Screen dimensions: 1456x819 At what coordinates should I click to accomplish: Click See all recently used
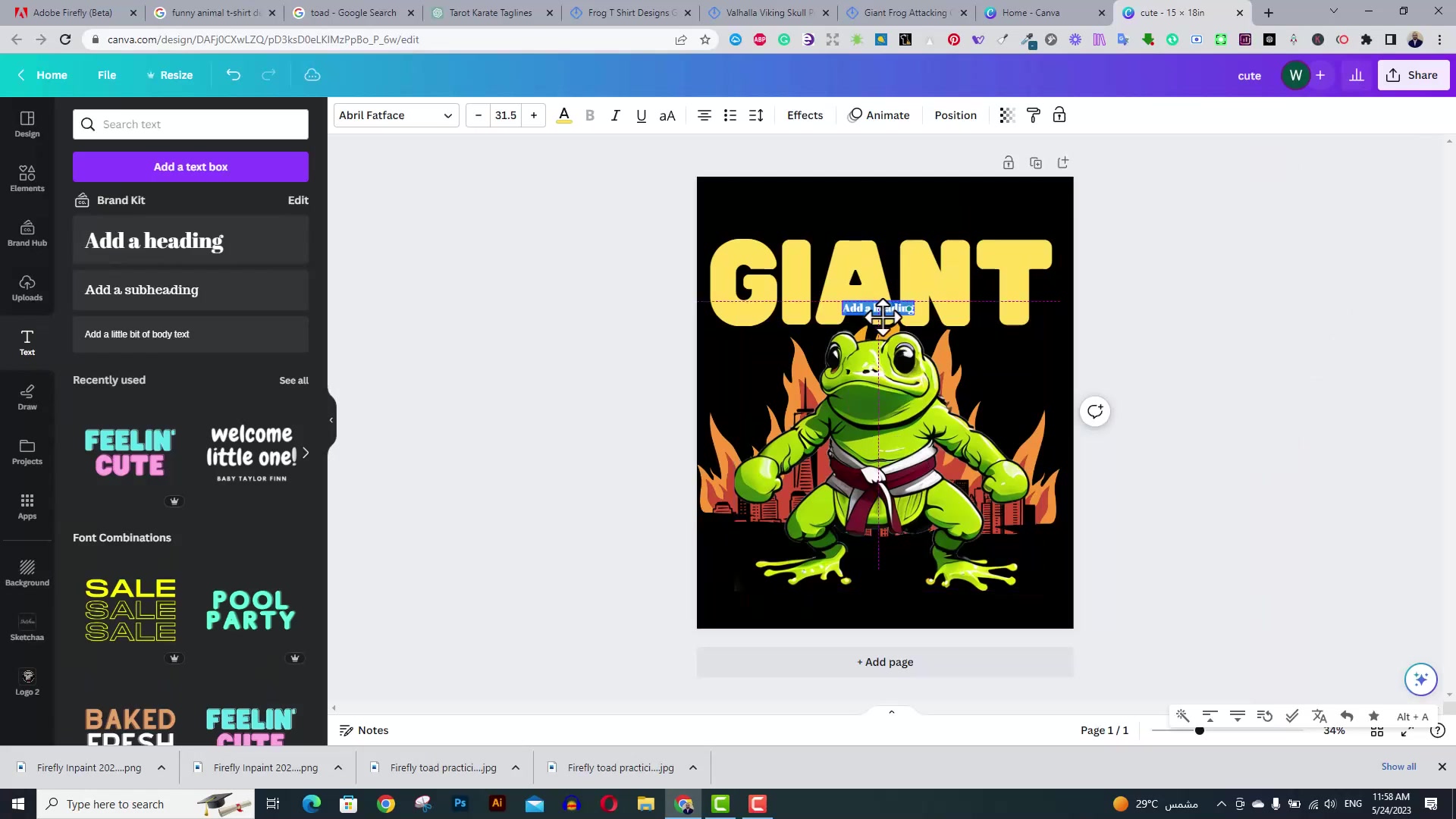[293, 381]
